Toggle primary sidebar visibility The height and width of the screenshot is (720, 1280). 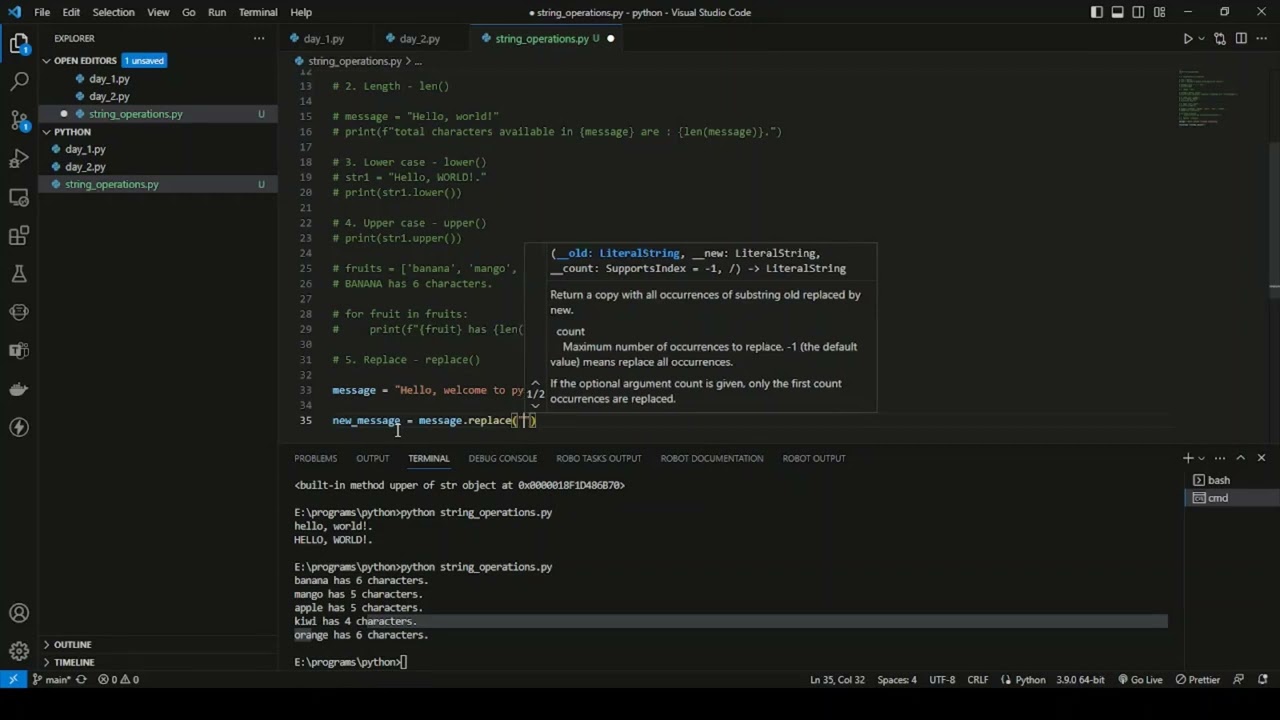(x=1097, y=12)
